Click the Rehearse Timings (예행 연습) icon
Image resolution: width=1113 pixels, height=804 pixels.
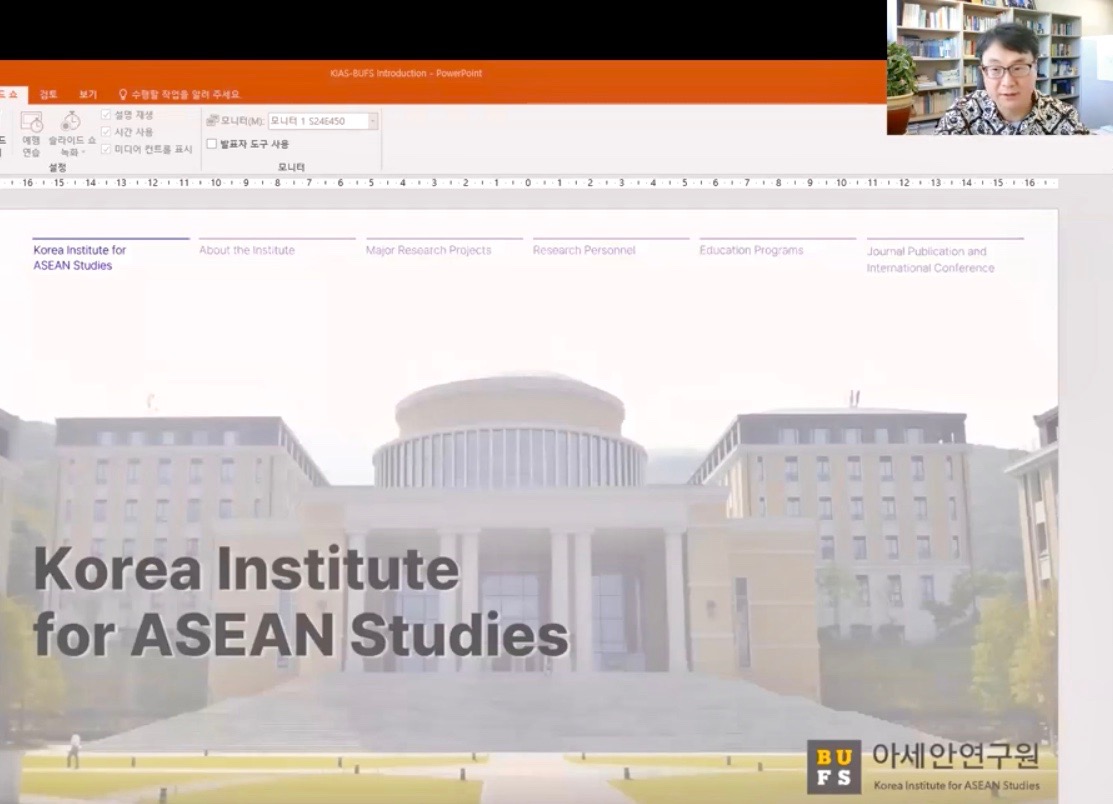tap(31, 123)
